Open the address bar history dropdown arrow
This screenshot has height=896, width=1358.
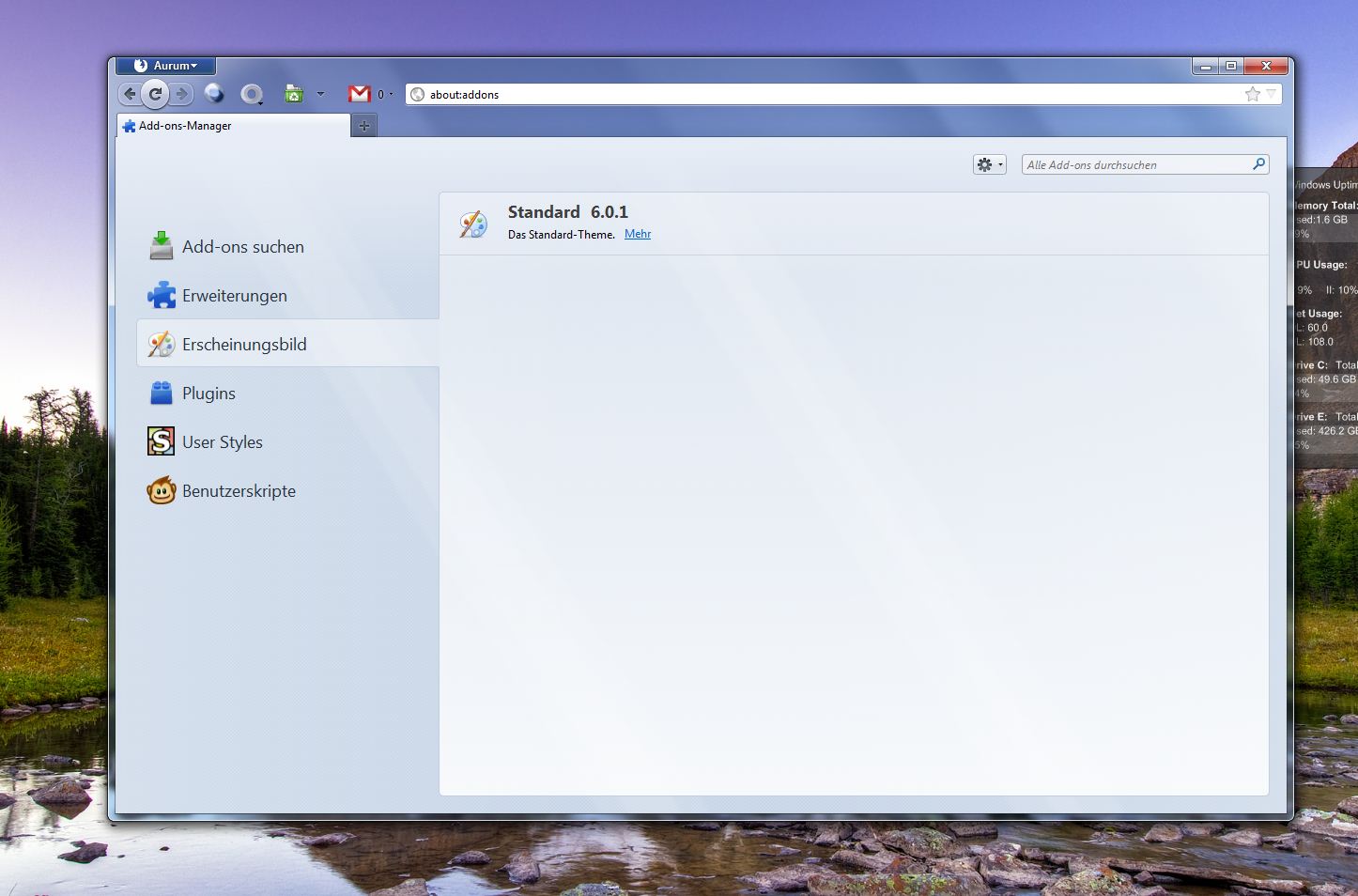1271,94
